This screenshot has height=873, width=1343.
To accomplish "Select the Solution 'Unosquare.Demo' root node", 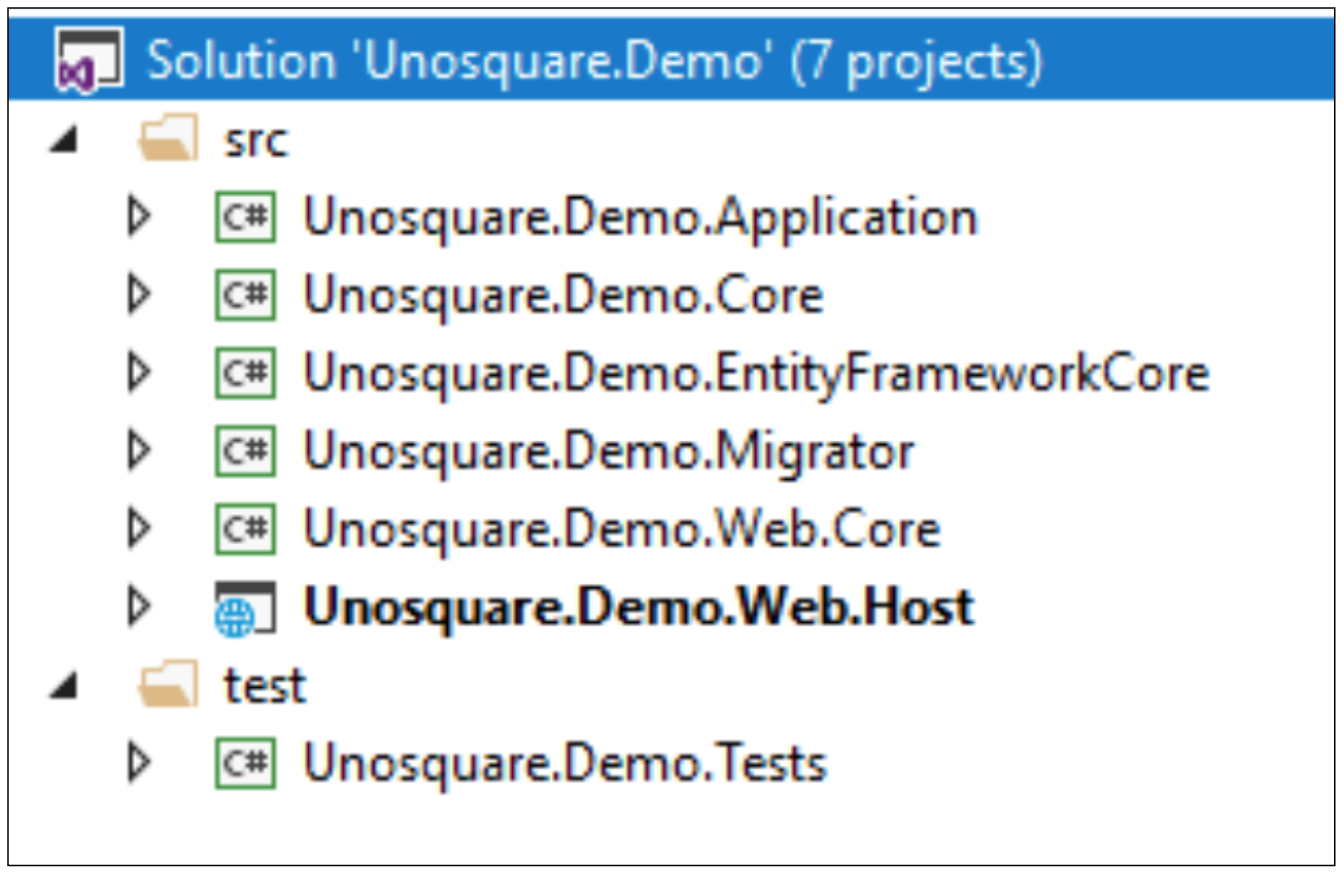I will pyautogui.click(x=594, y=61).
